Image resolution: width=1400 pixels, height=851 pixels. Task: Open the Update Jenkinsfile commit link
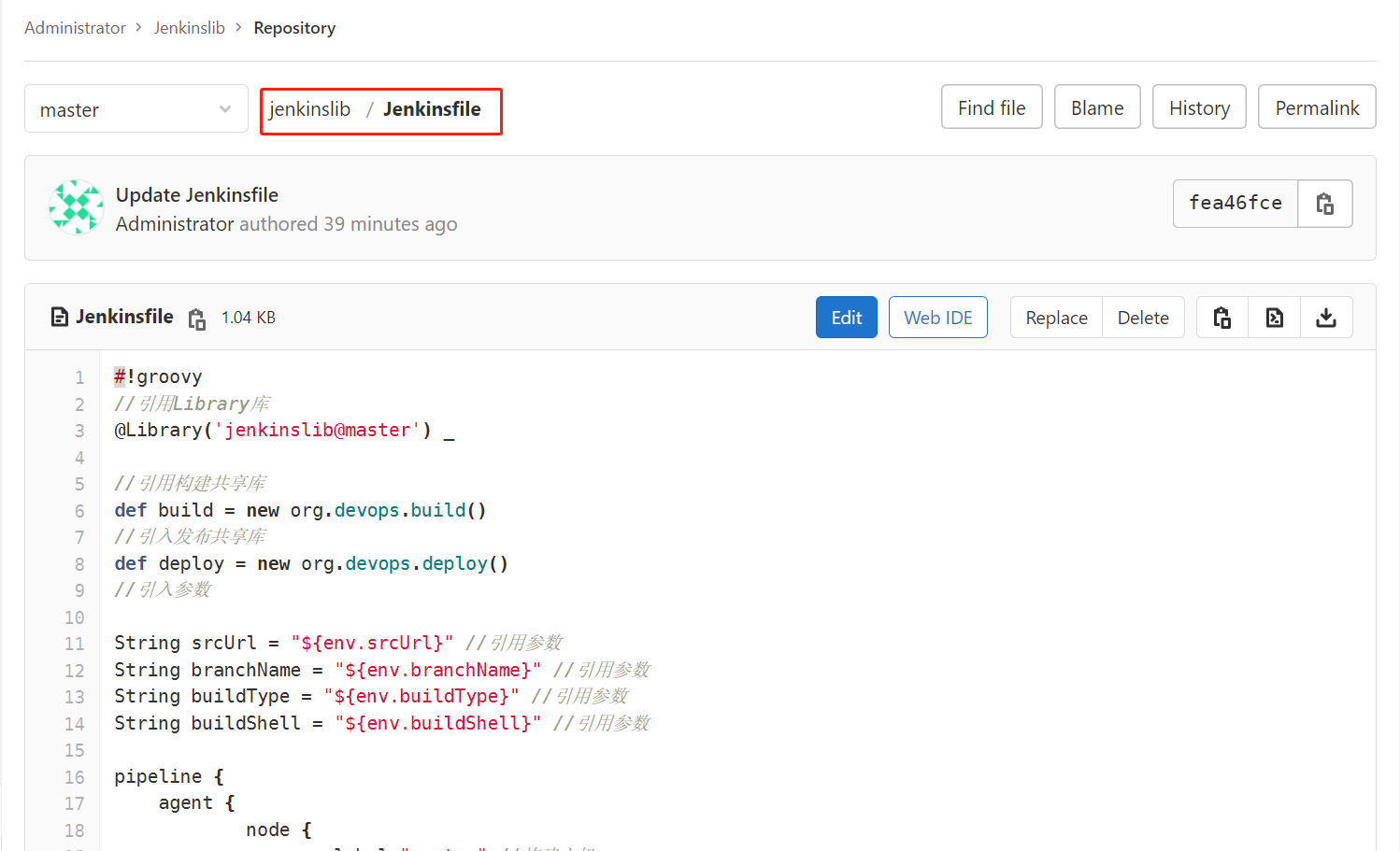click(197, 194)
